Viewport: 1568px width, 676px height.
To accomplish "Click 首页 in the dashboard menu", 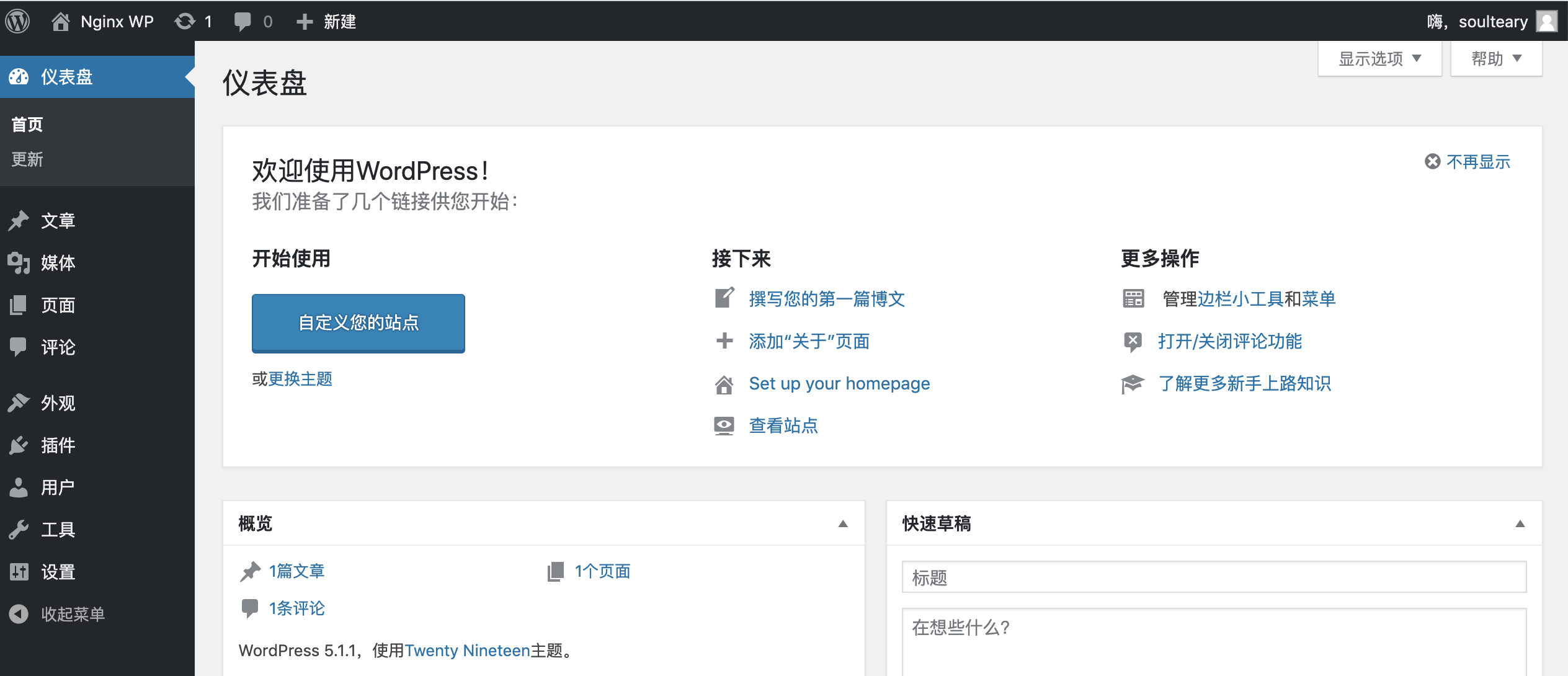I will 27,124.
